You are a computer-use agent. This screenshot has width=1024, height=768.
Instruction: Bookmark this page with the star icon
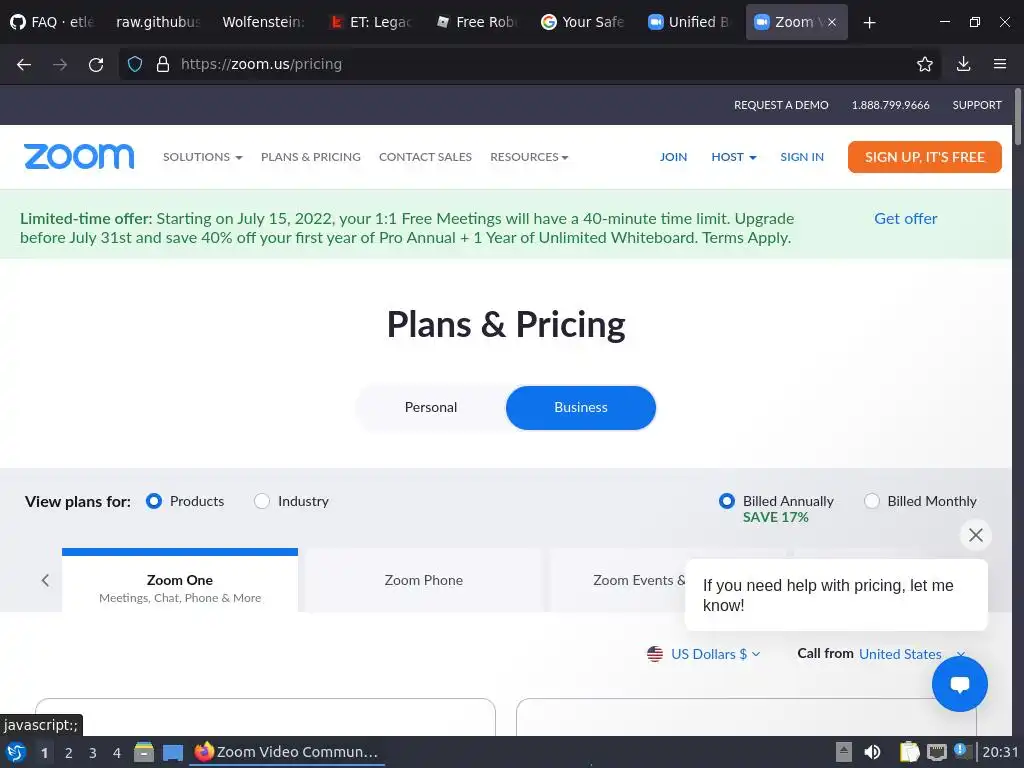coord(924,64)
